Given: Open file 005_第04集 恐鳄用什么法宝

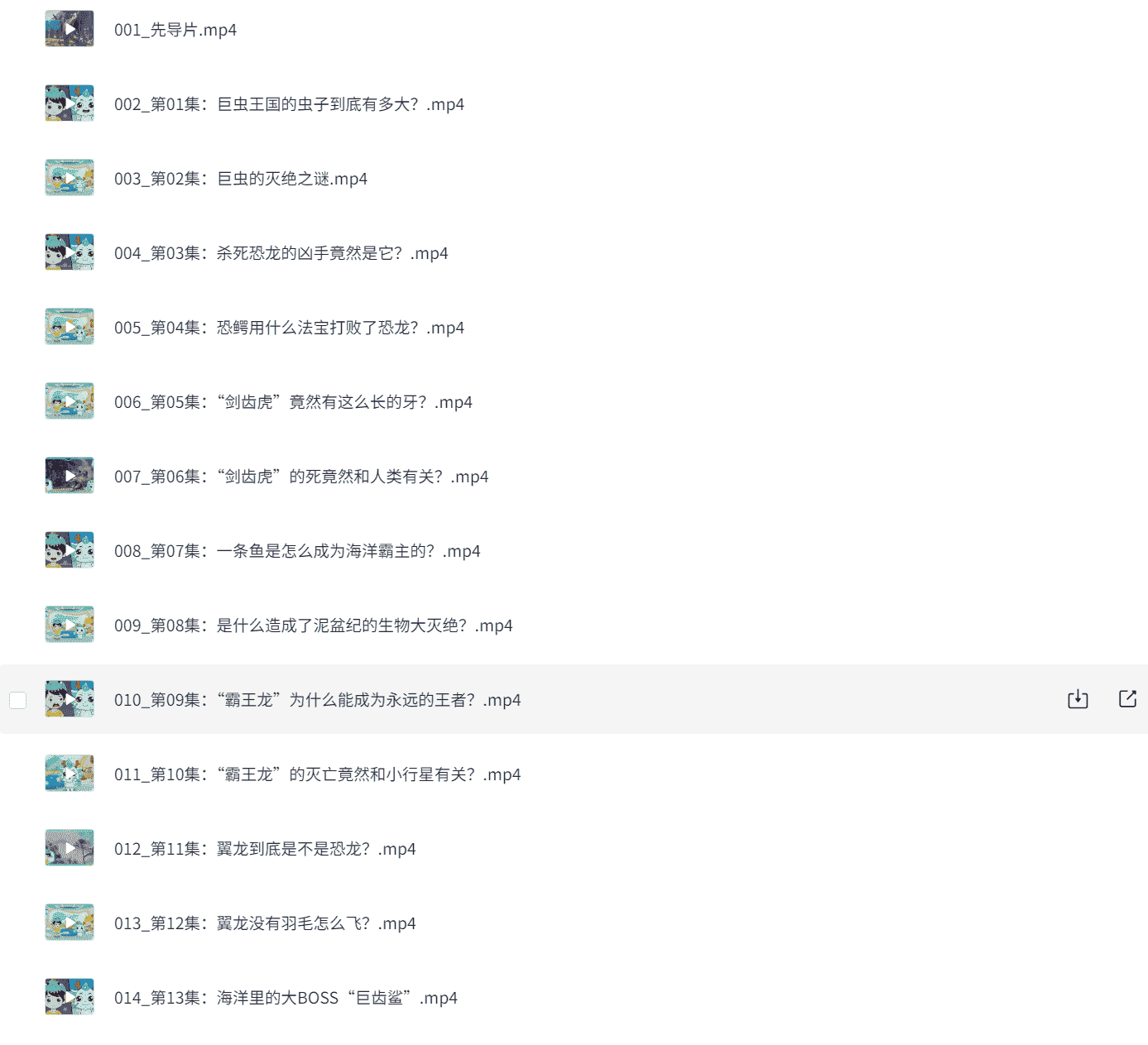Looking at the screenshot, I should [x=289, y=328].
